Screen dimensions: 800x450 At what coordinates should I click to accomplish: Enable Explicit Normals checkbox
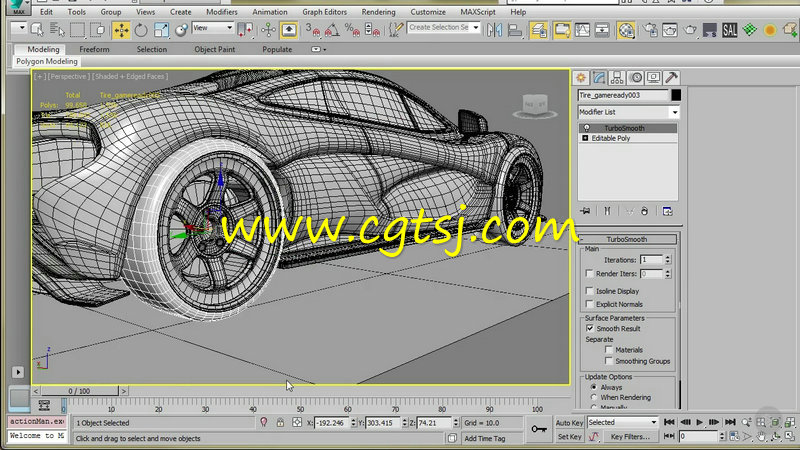tap(589, 304)
